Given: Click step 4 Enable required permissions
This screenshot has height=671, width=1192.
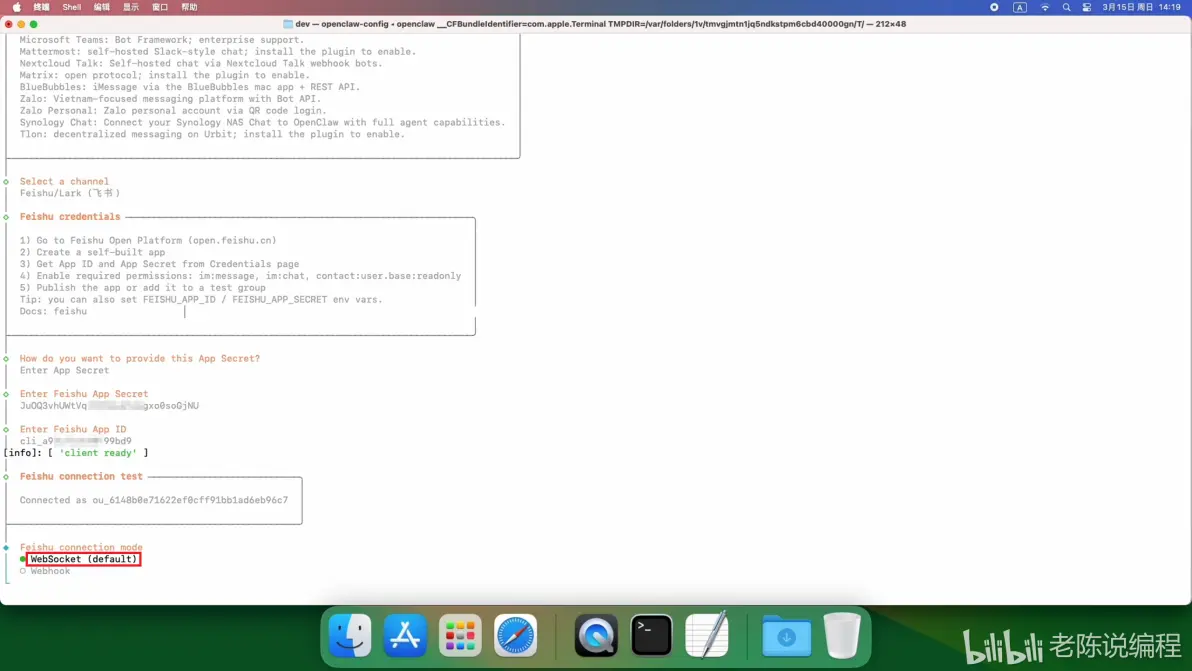Looking at the screenshot, I should point(240,276).
